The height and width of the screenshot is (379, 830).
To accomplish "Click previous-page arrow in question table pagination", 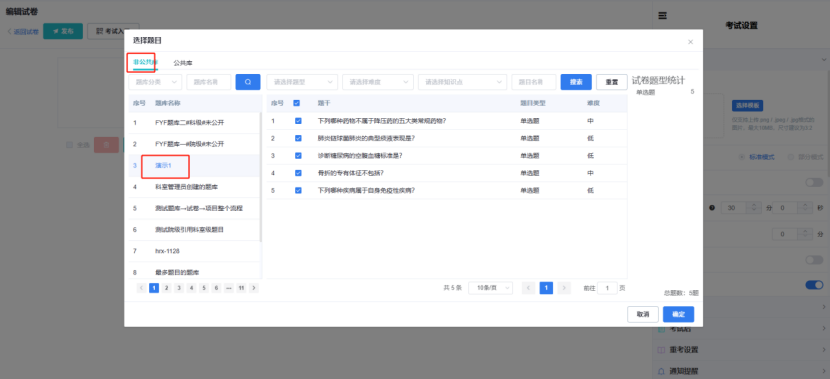I will [528, 288].
